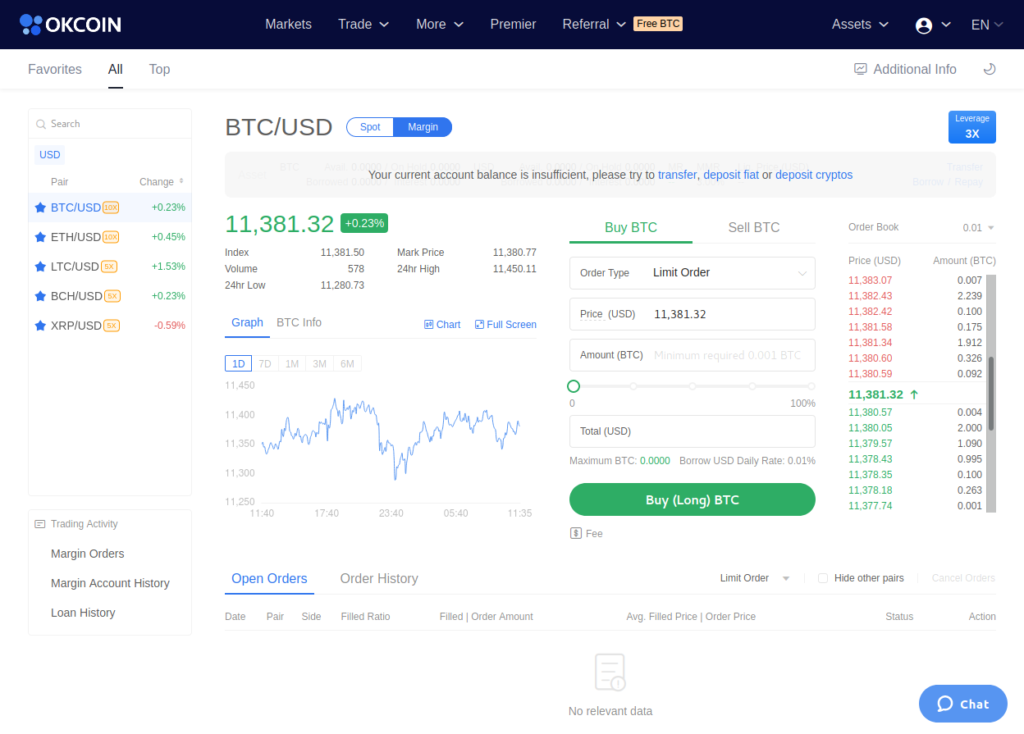Expand the account menu chevron
Viewport: 1024px width, 734px height.
946,25
